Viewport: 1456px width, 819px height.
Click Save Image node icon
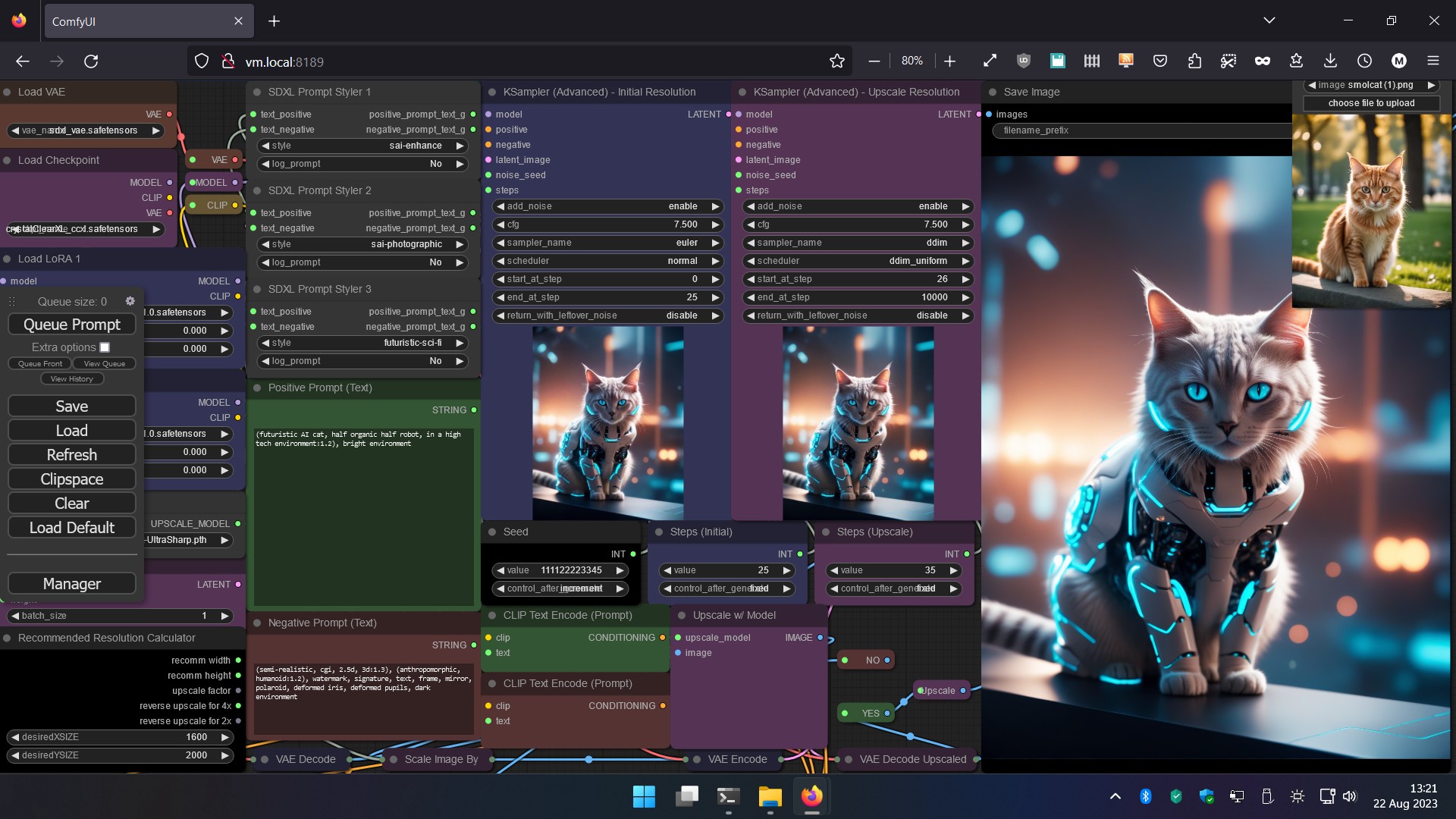(x=993, y=92)
